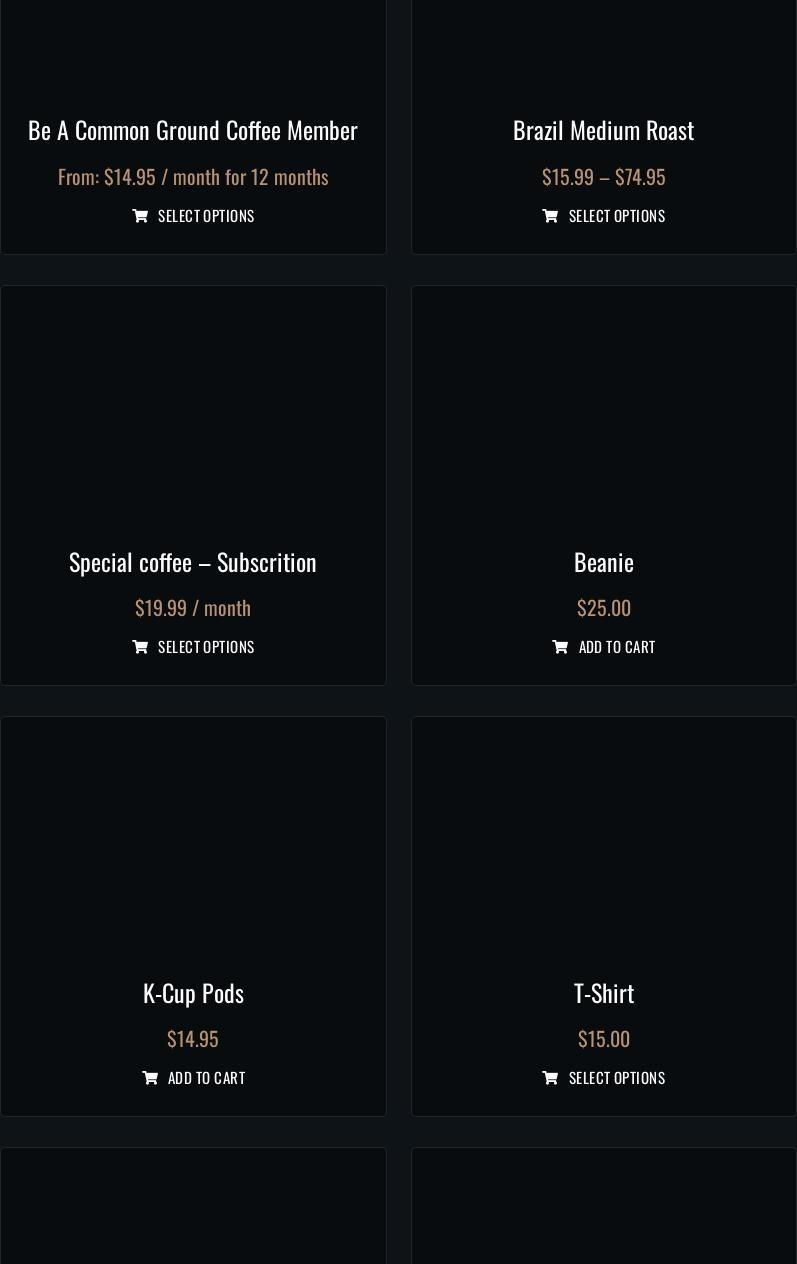Open the Beanie product title
Screen dimensions: 797x1264
coord(603,562)
